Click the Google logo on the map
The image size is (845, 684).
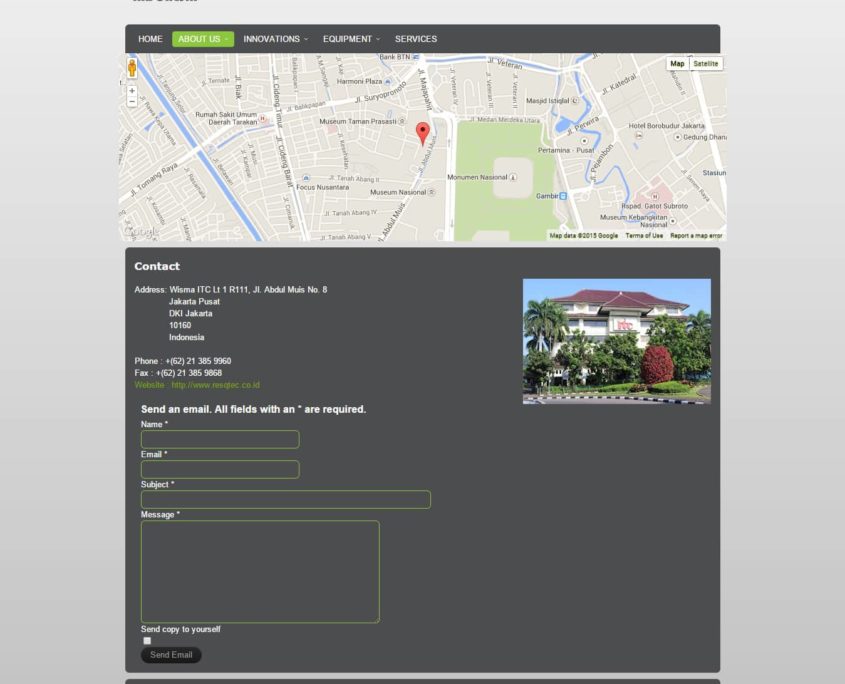coord(141,232)
